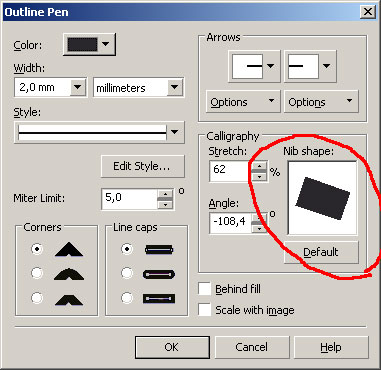Enable the Behind fill checkbox
This screenshot has height=370, width=381.
tap(204, 289)
